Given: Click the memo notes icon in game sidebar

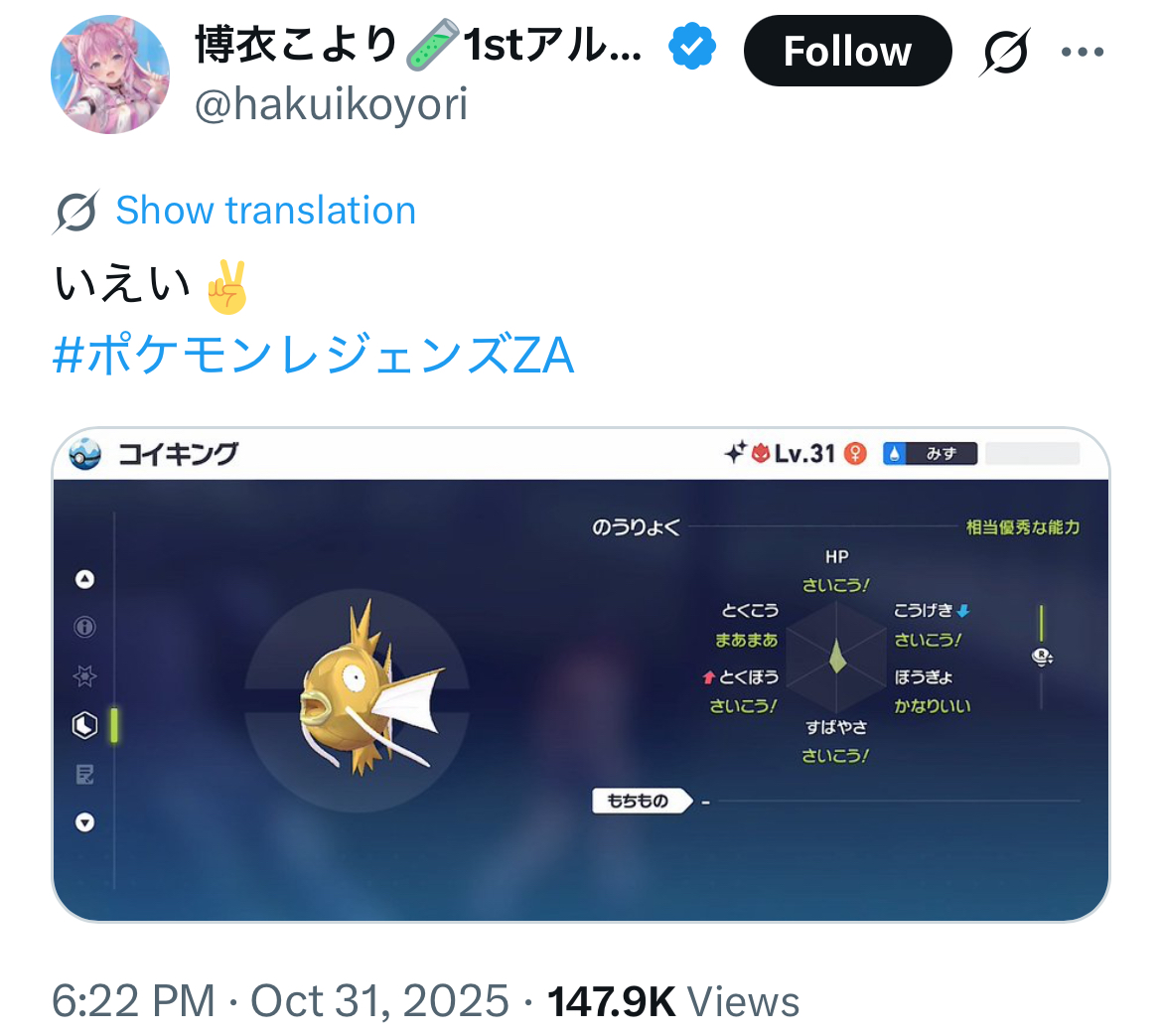Looking at the screenshot, I should tap(85, 775).
